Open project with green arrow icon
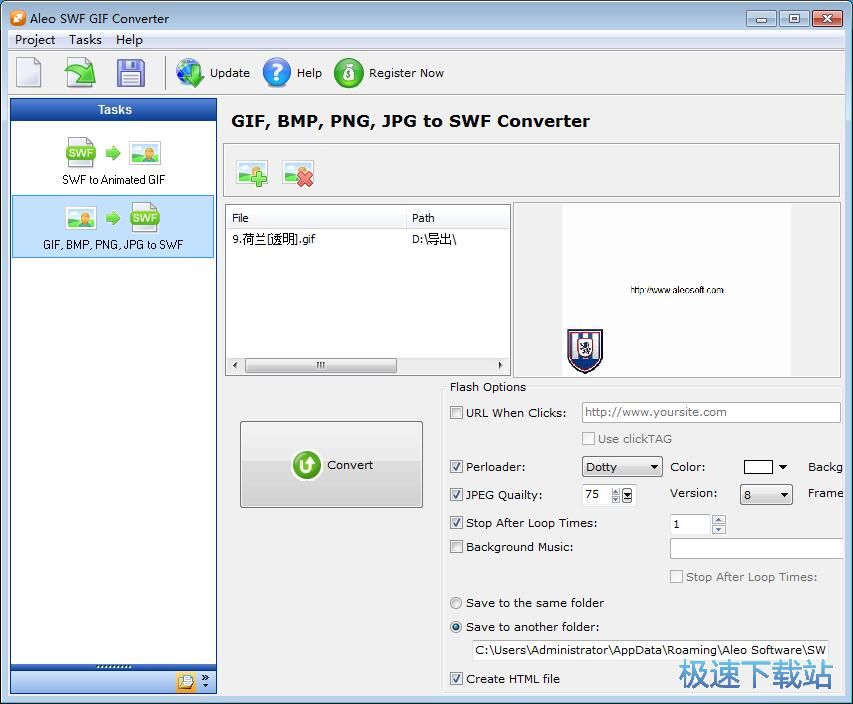The image size is (853, 704). tap(81, 72)
